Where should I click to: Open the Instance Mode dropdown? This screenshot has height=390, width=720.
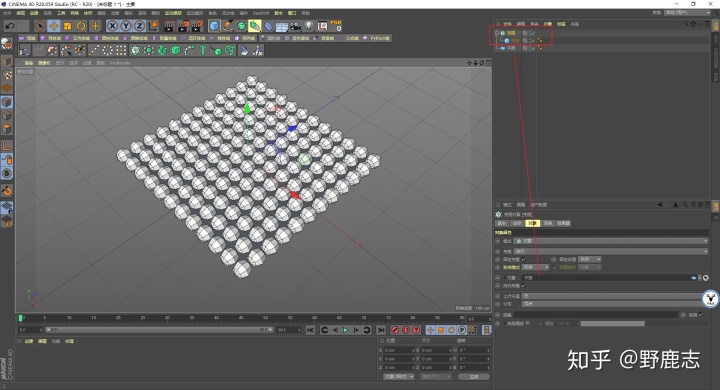tap(536, 267)
